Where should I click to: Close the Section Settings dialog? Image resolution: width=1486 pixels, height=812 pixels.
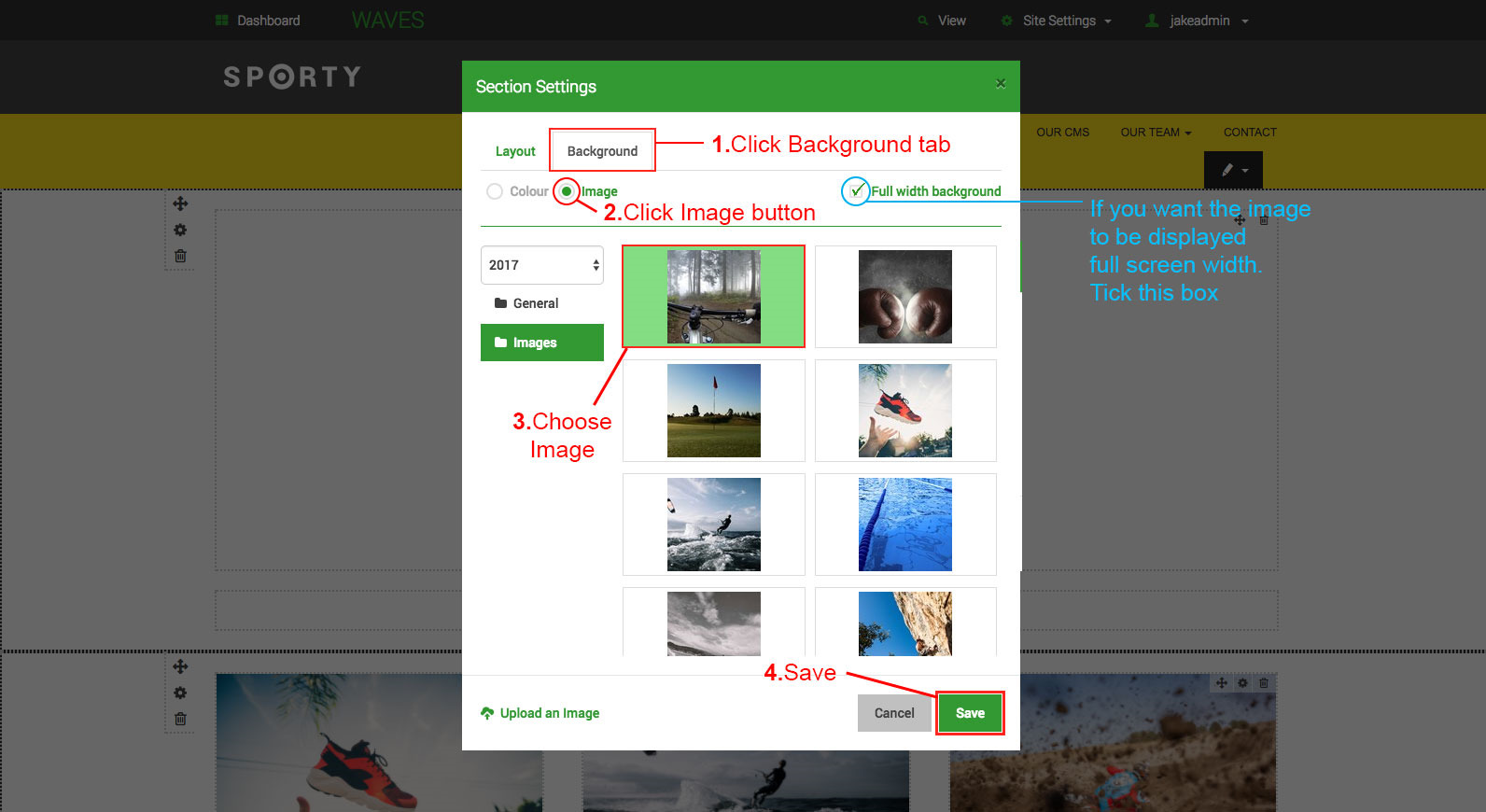[x=1001, y=83]
